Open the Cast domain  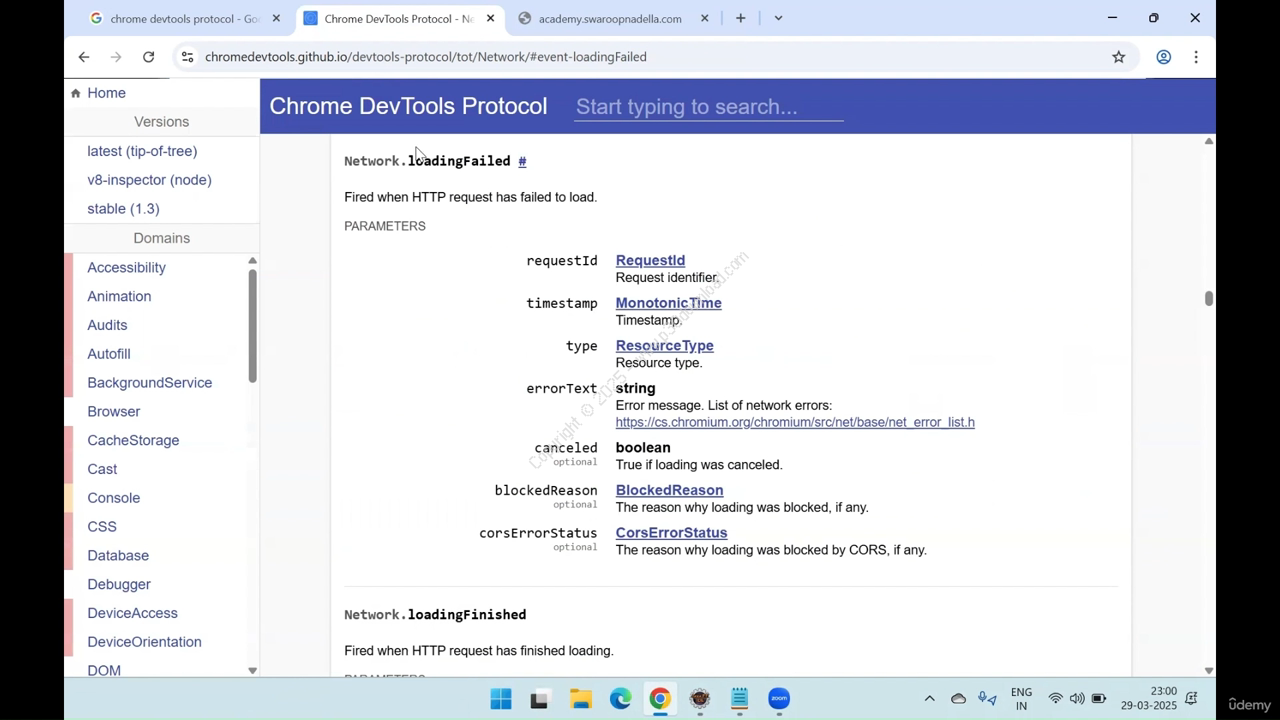tap(102, 469)
